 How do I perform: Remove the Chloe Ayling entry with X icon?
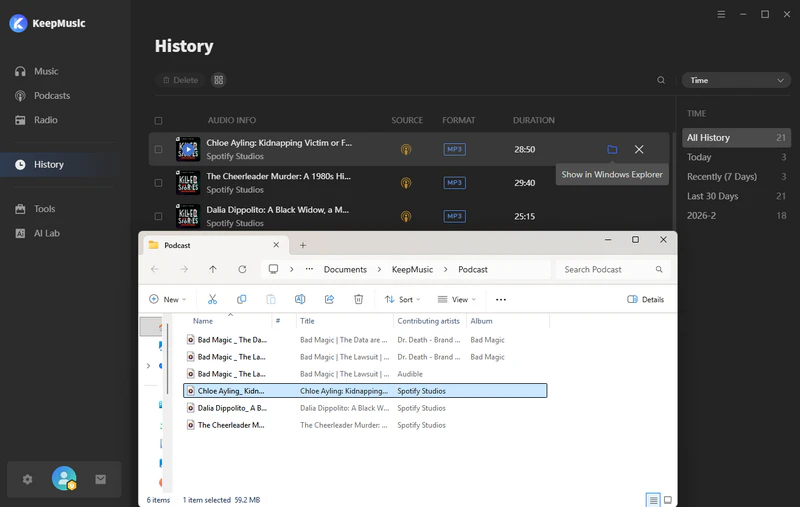tap(639, 150)
